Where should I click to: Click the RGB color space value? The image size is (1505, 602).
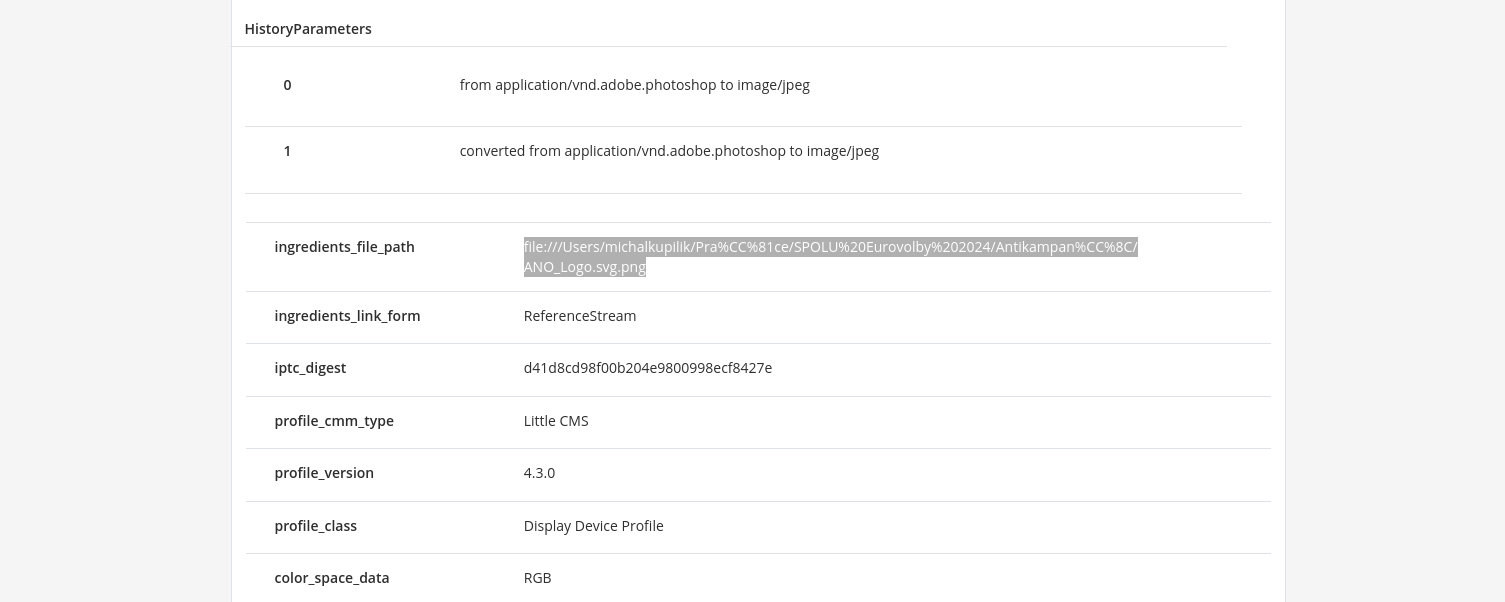[537, 578]
